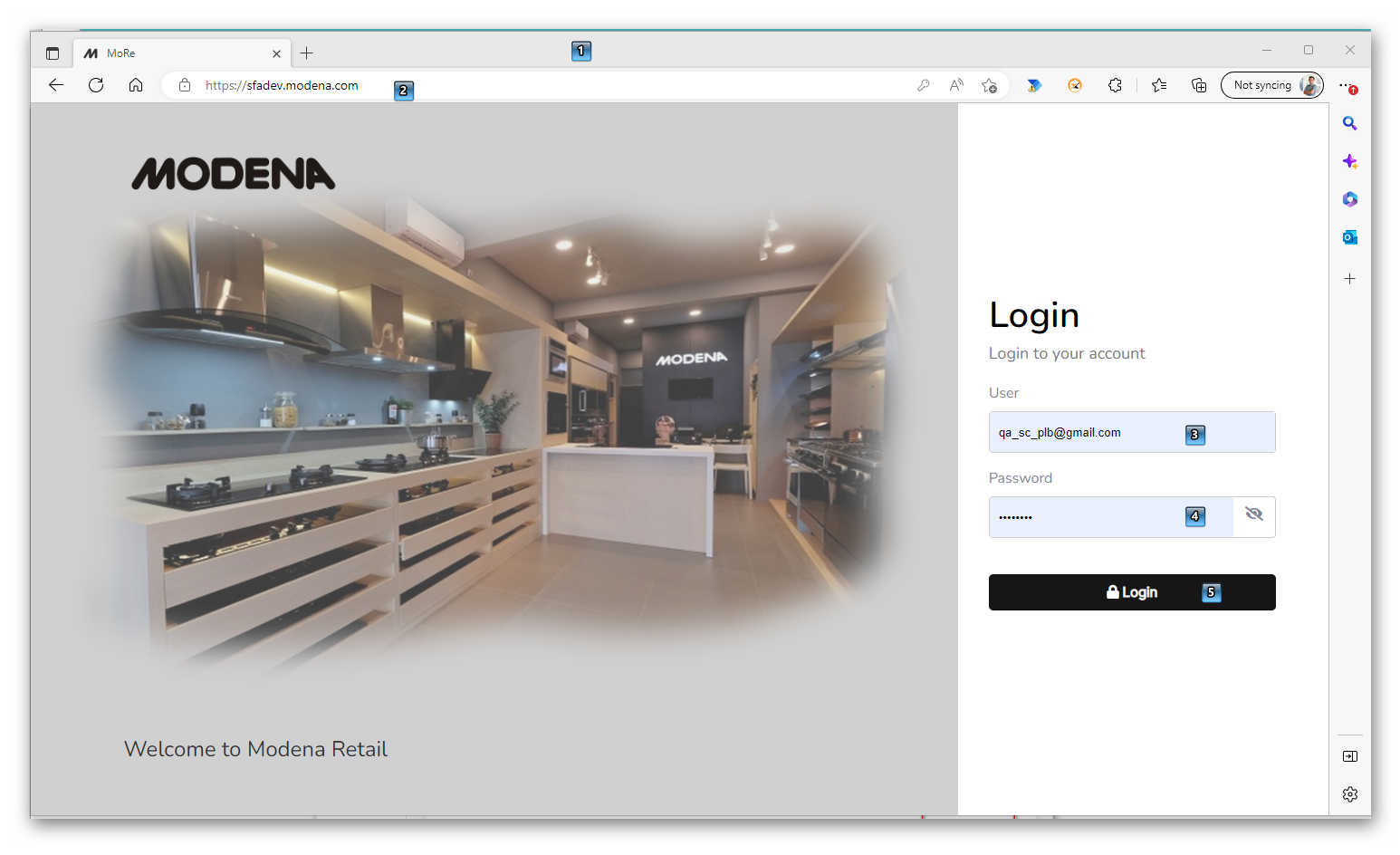Open saved password key icon
1400x855 pixels.
(x=923, y=85)
